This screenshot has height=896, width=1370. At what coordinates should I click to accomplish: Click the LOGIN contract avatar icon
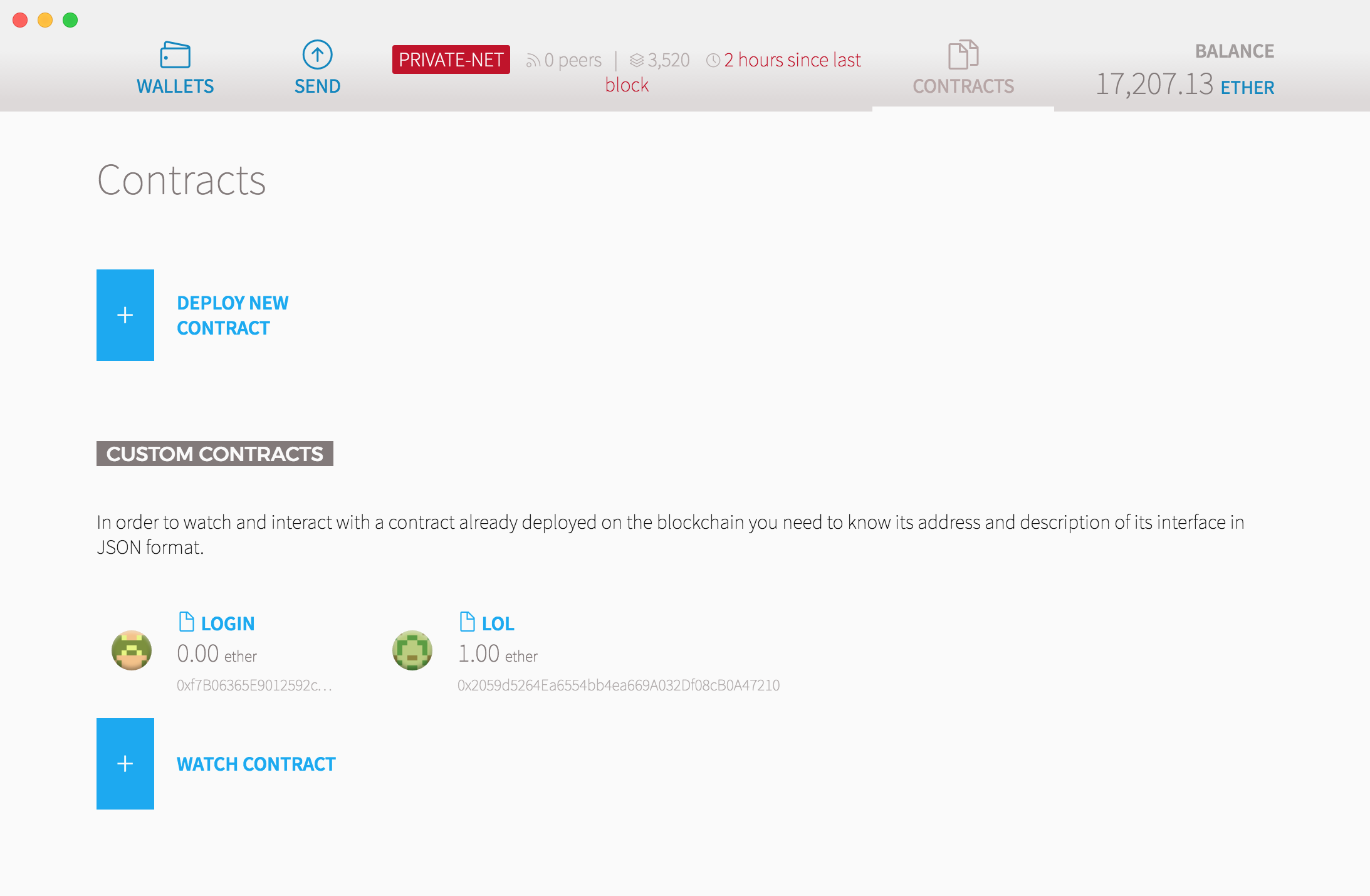click(x=130, y=650)
